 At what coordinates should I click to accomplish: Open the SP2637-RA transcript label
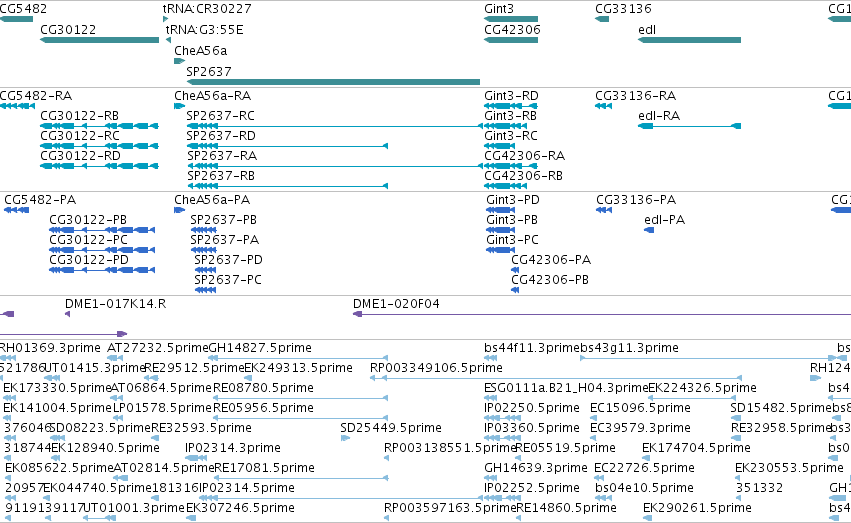(x=222, y=156)
